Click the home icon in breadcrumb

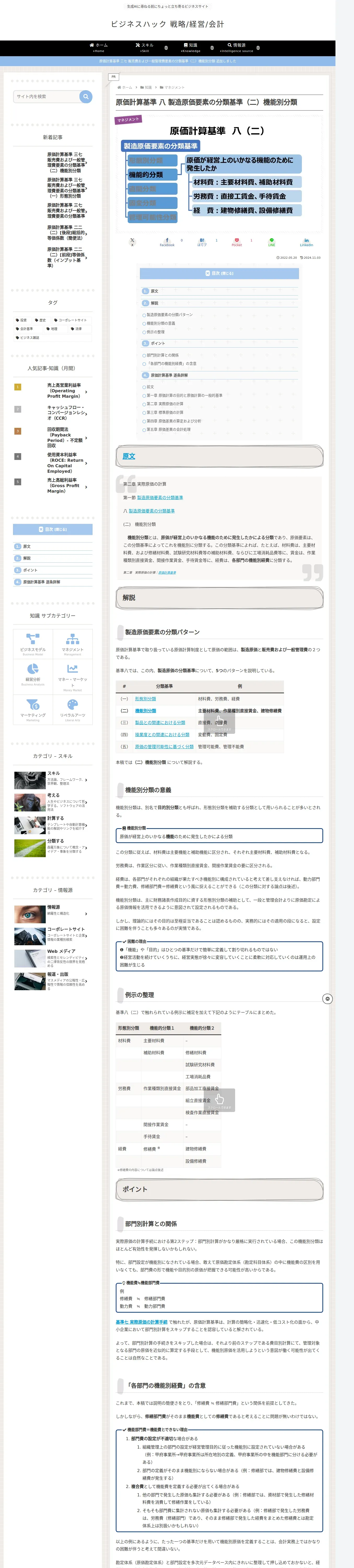119,87
